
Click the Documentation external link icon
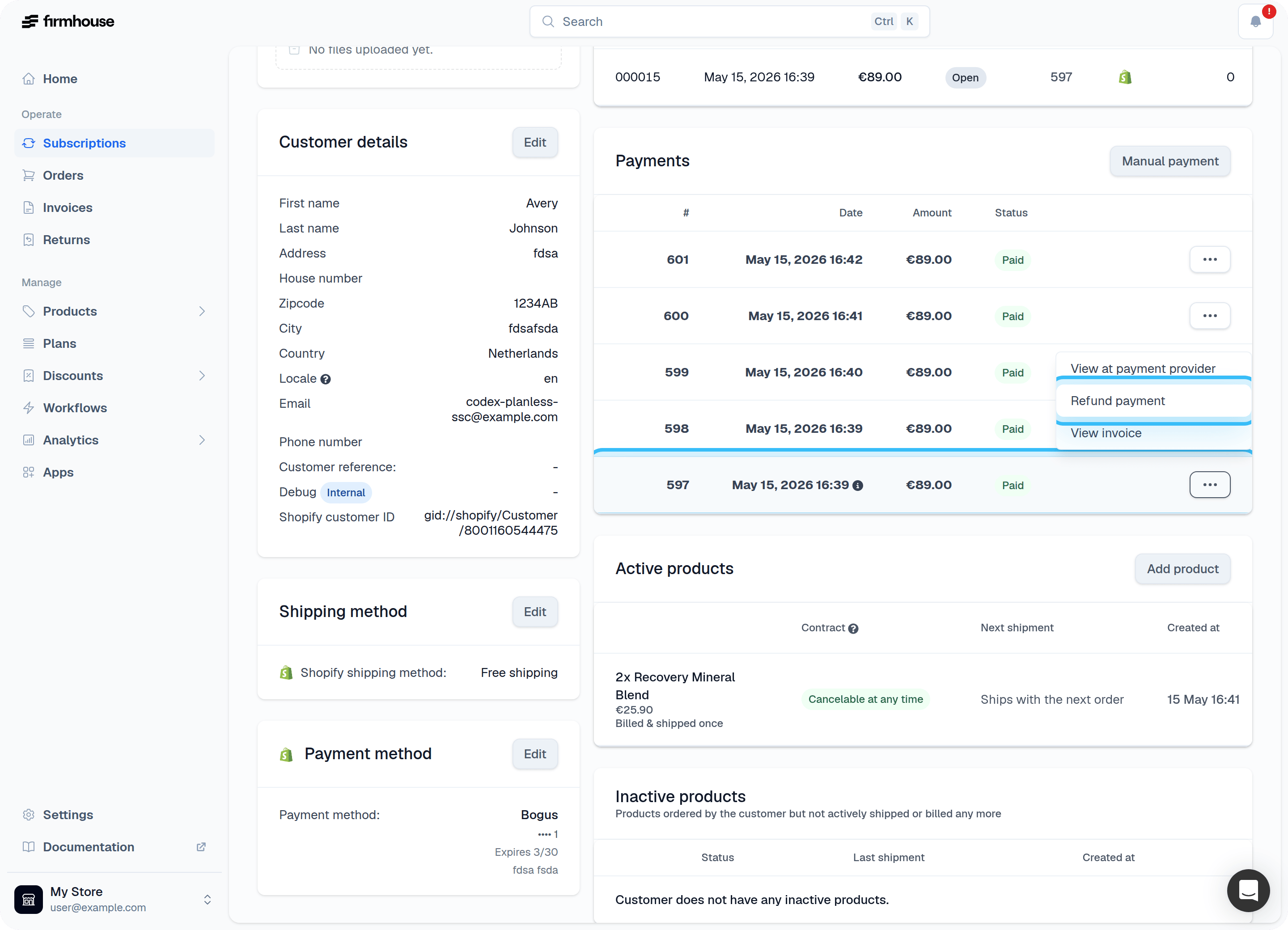point(201,847)
